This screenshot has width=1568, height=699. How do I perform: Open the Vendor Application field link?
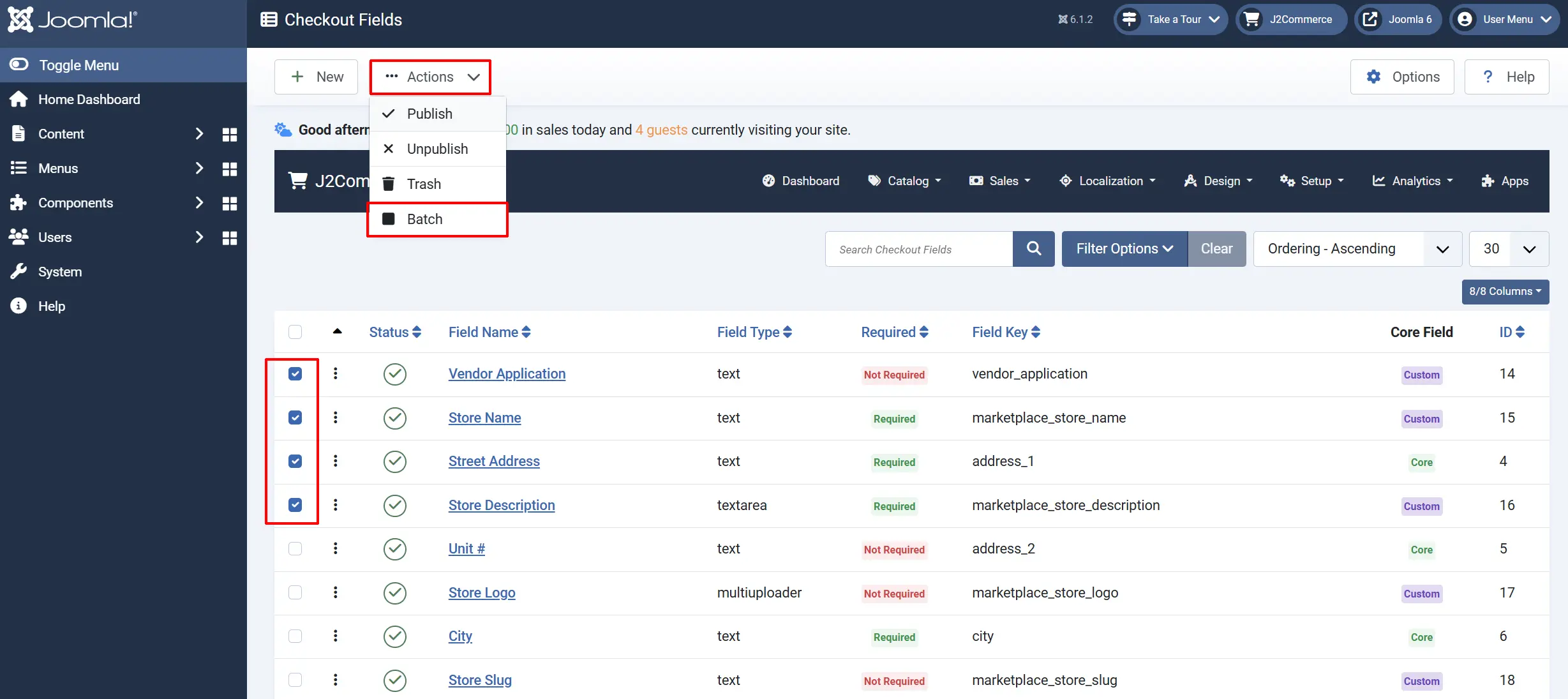[507, 374]
